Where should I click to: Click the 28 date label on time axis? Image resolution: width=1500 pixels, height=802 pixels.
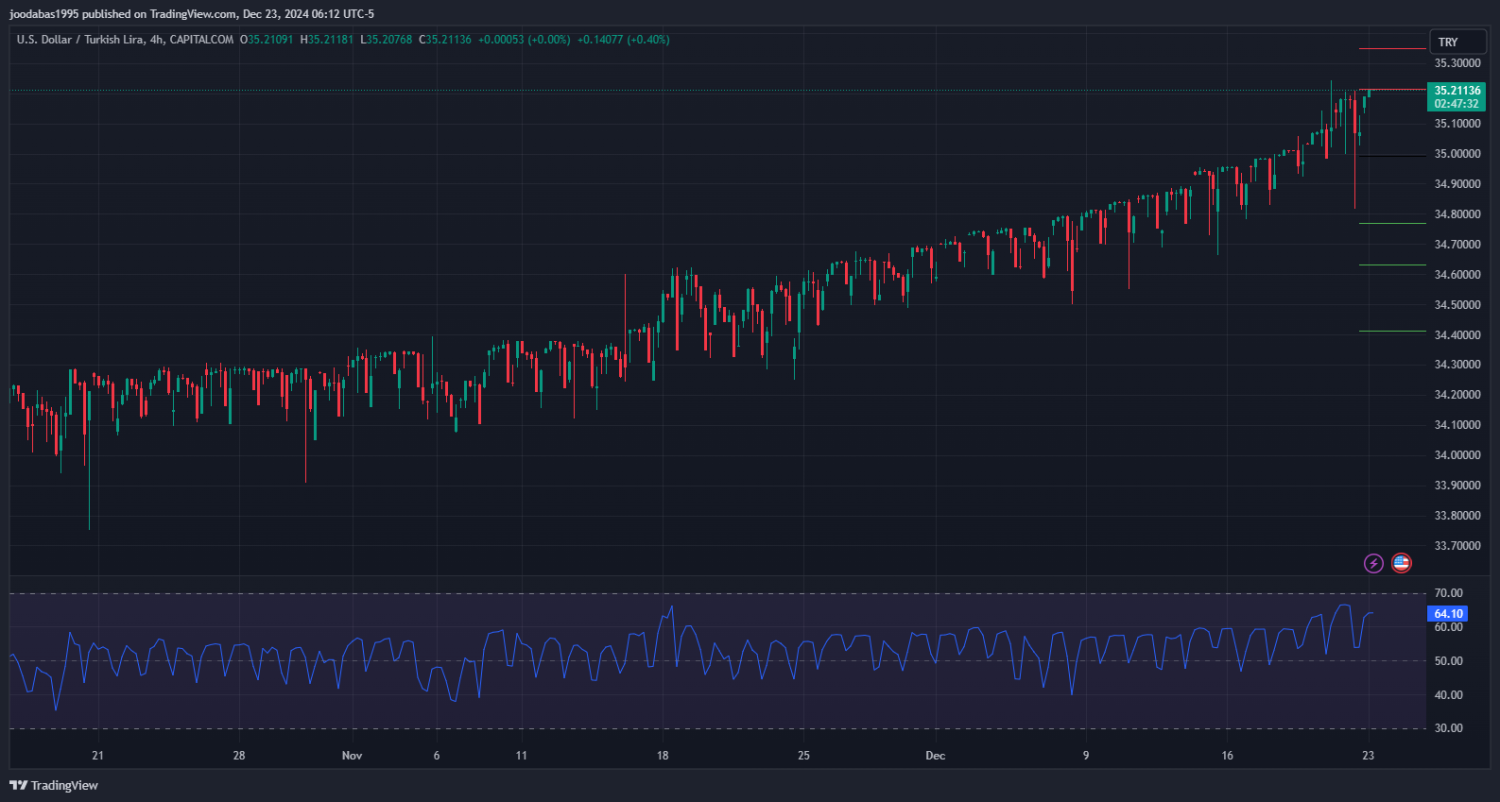[239, 756]
